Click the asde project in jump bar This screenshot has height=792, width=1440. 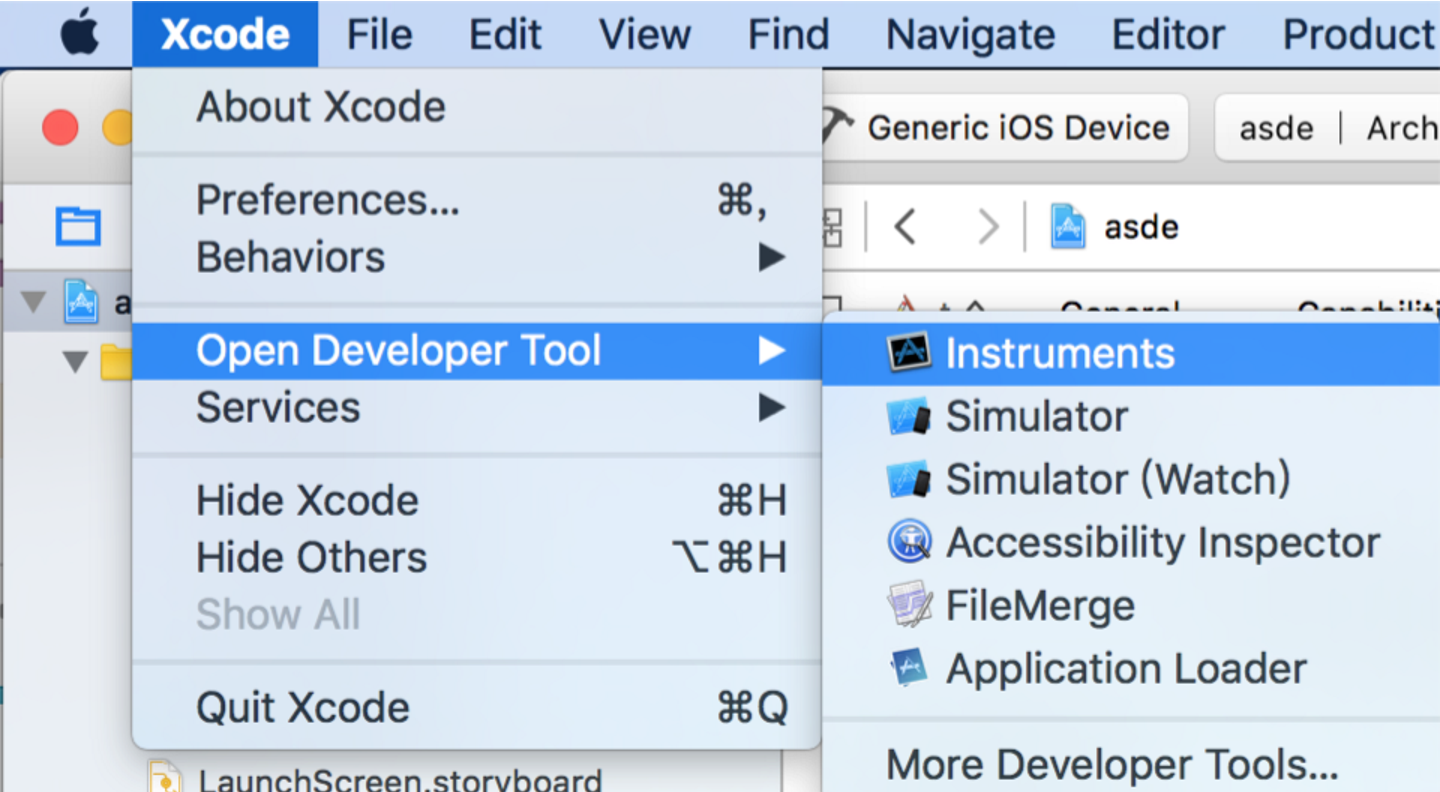(1115, 227)
